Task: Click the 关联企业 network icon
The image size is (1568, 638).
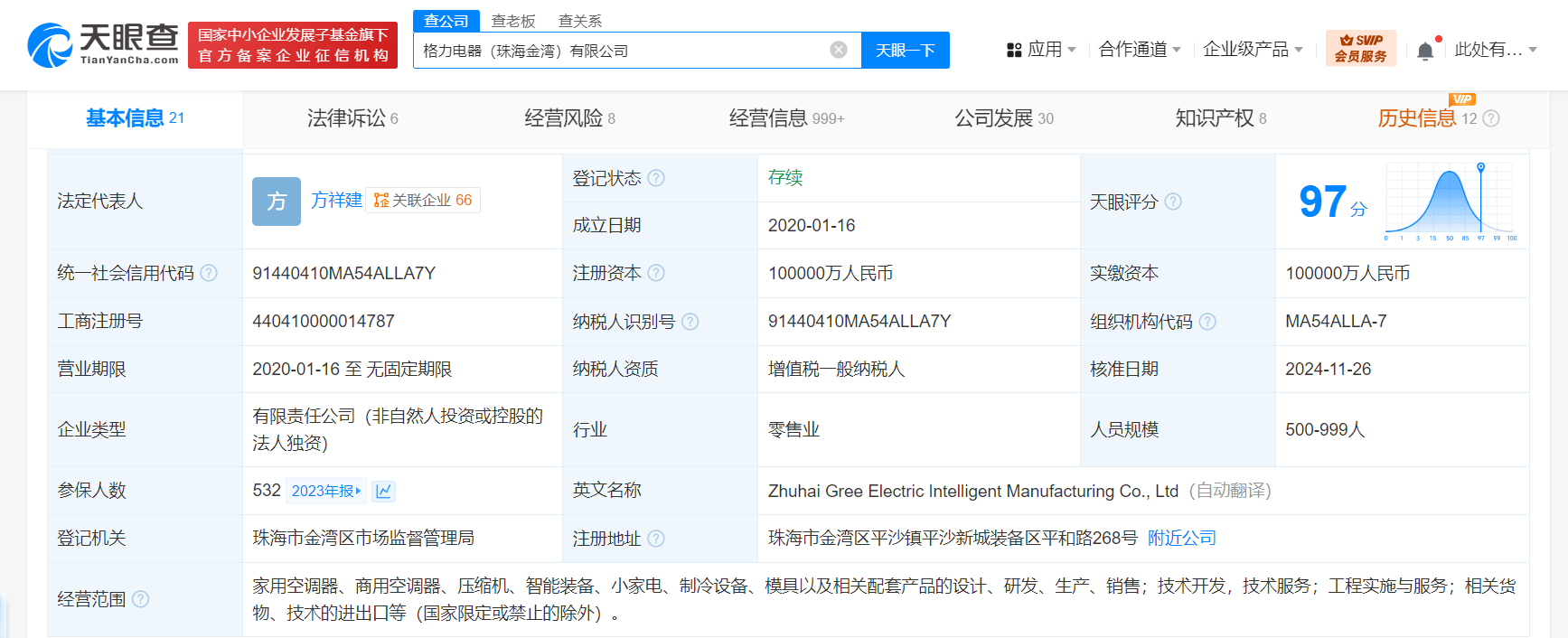Action: point(381,201)
